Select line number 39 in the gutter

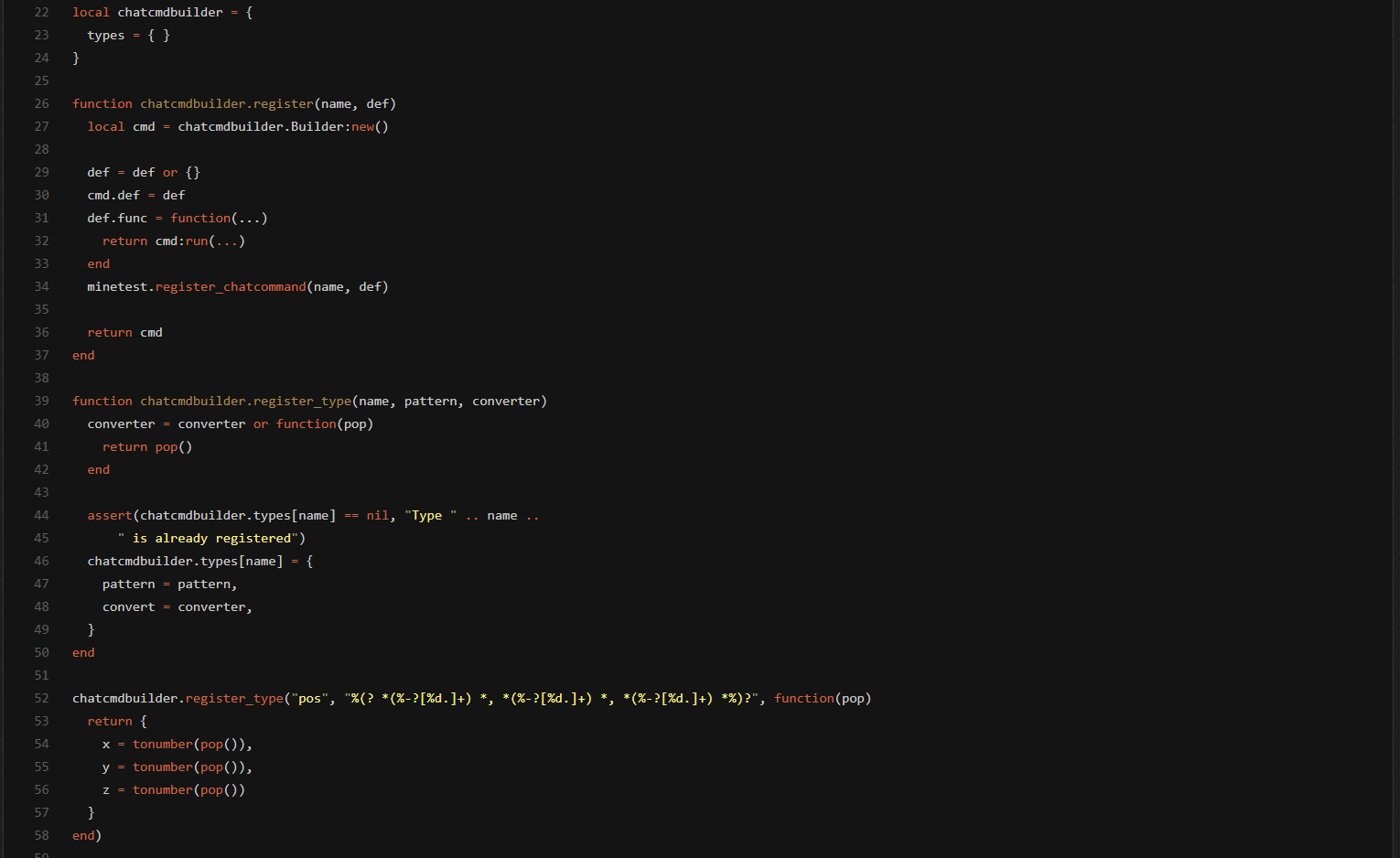[x=41, y=401]
